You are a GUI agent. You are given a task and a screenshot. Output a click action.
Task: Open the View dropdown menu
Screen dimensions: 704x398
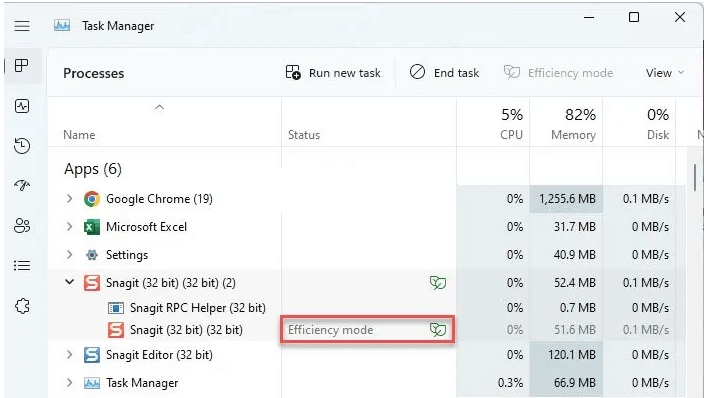point(665,73)
